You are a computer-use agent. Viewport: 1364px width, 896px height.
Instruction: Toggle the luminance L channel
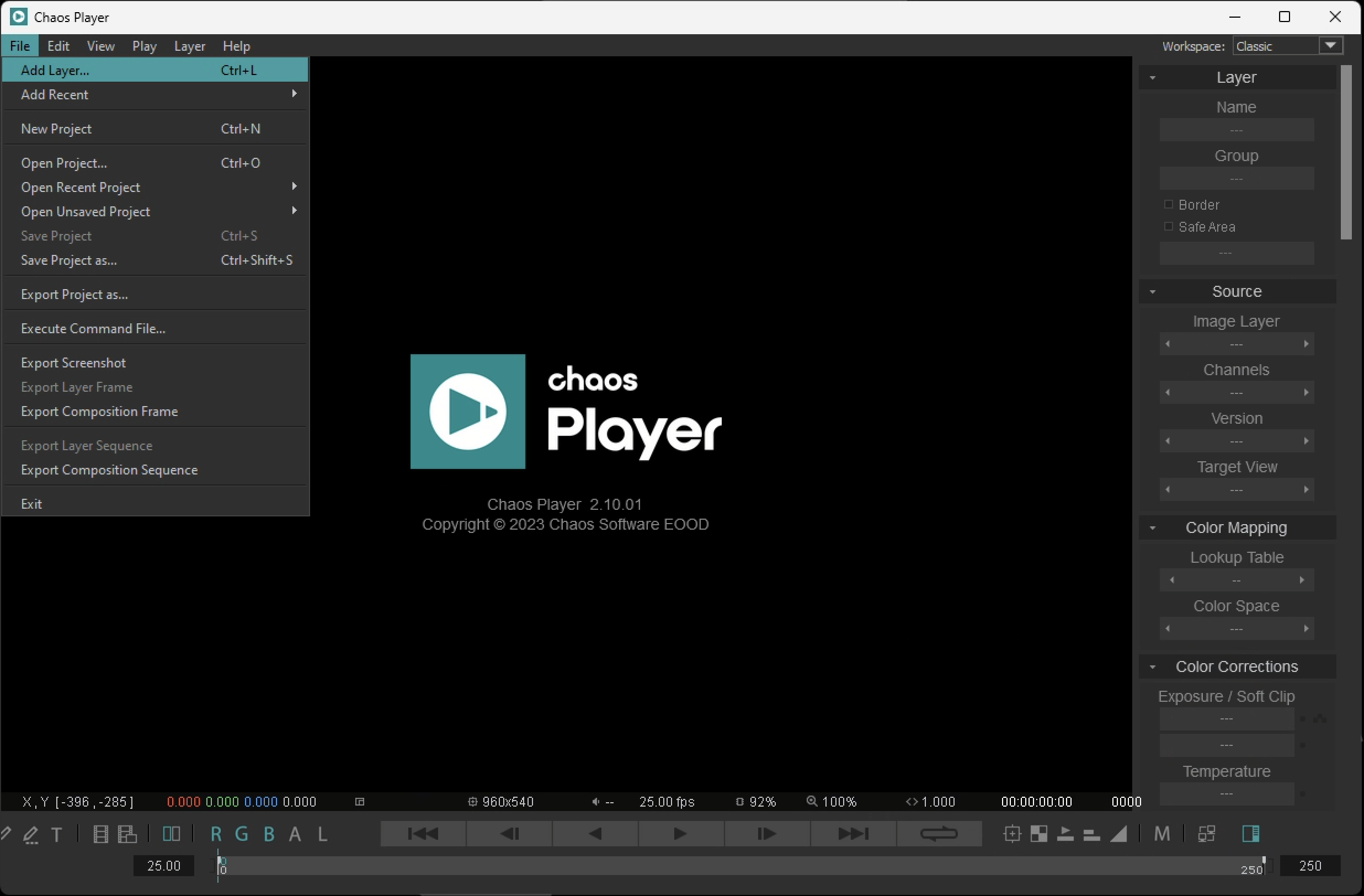(x=322, y=834)
